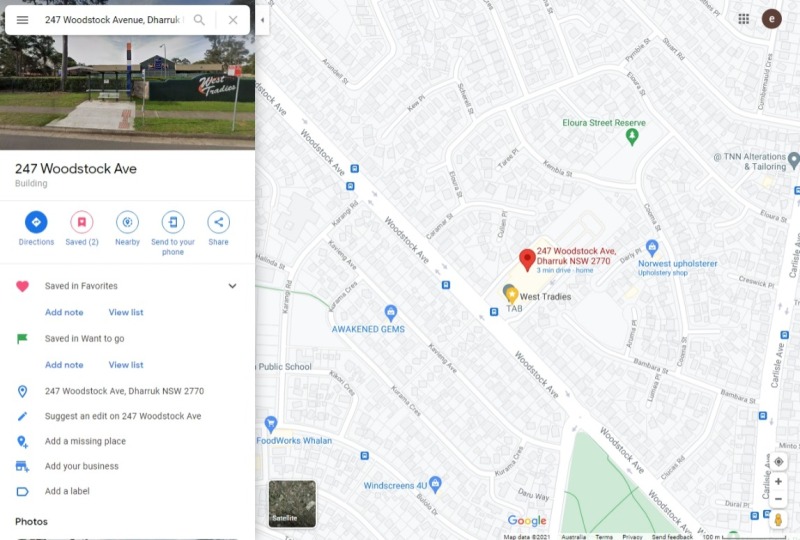Show your location on the map
The image size is (800, 540).
pos(779,461)
